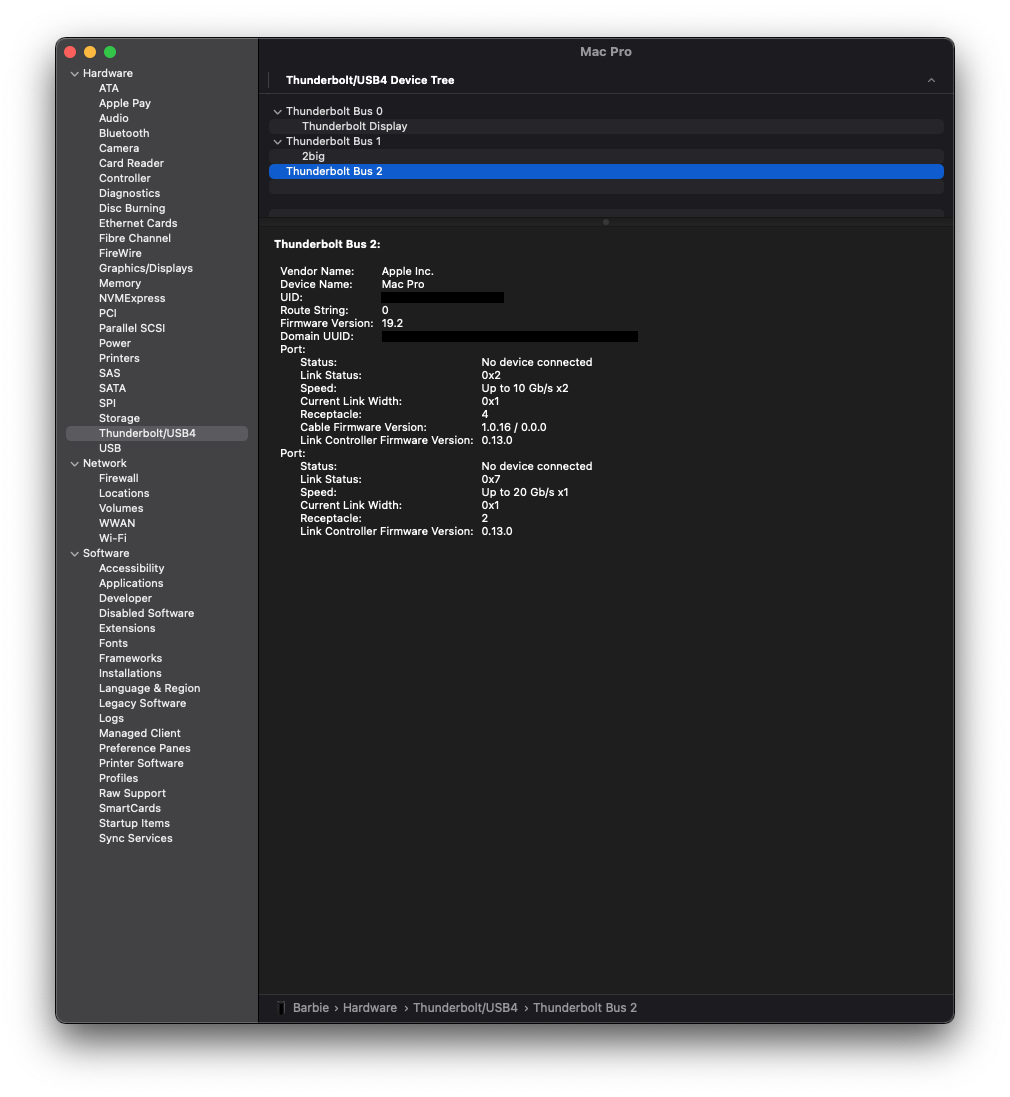The height and width of the screenshot is (1097, 1010).
Task: Open Frameworks software info
Action: pyautogui.click(x=130, y=658)
